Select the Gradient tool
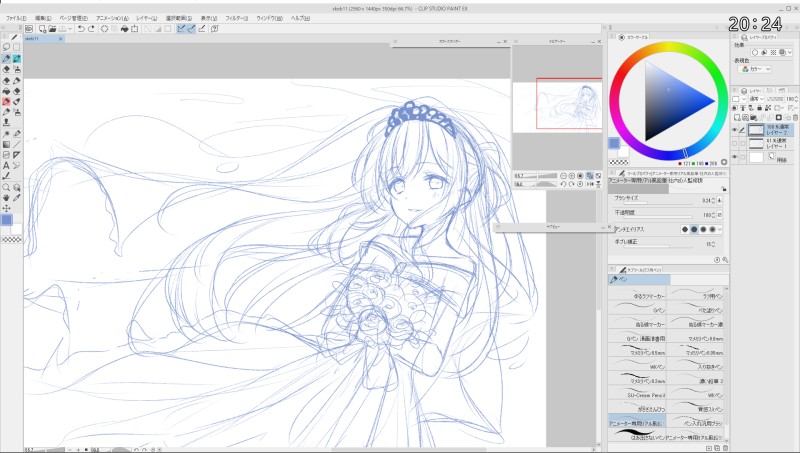This screenshot has height=453, width=800. pyautogui.click(x=6, y=144)
